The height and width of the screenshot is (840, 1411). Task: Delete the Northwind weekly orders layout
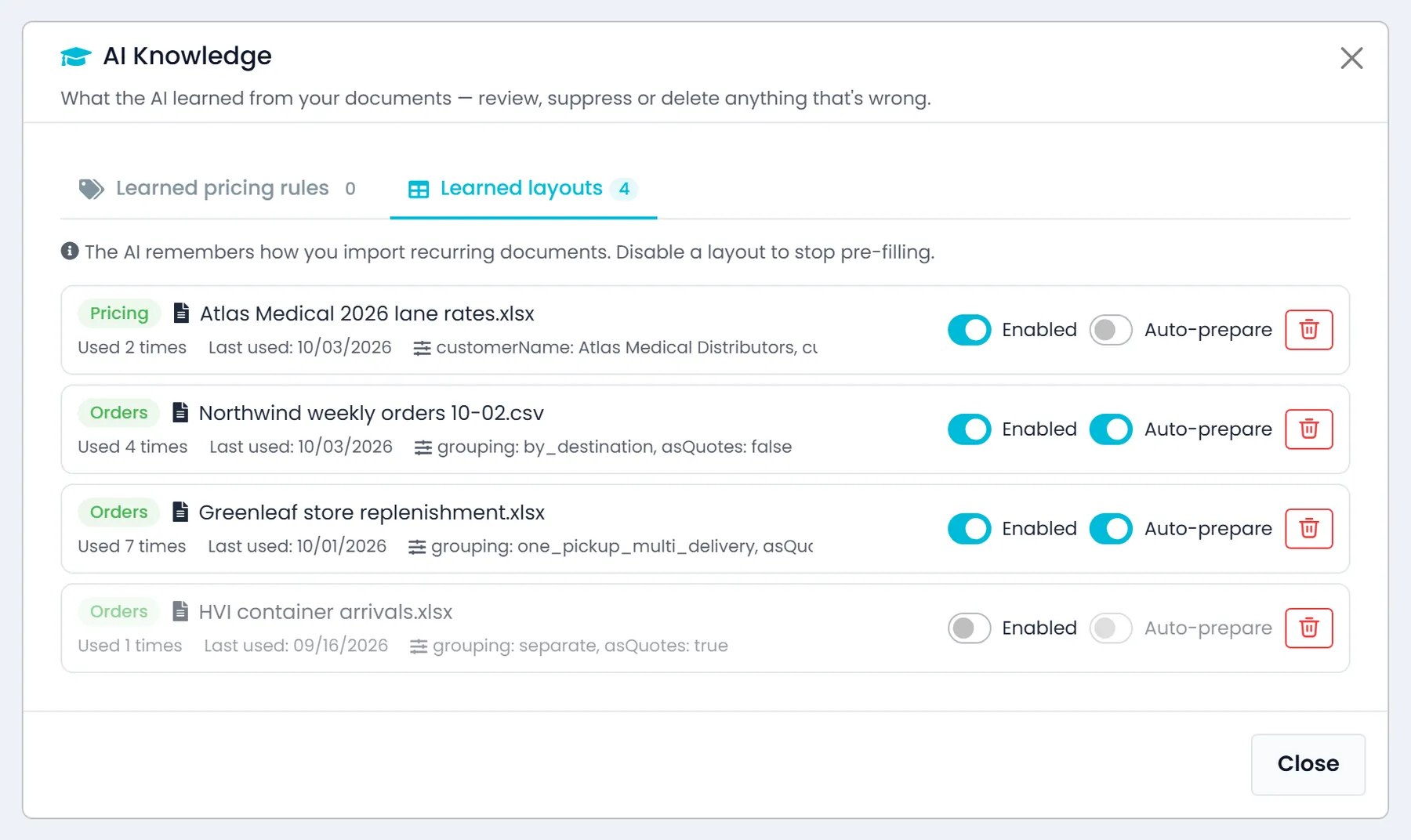pos(1308,429)
